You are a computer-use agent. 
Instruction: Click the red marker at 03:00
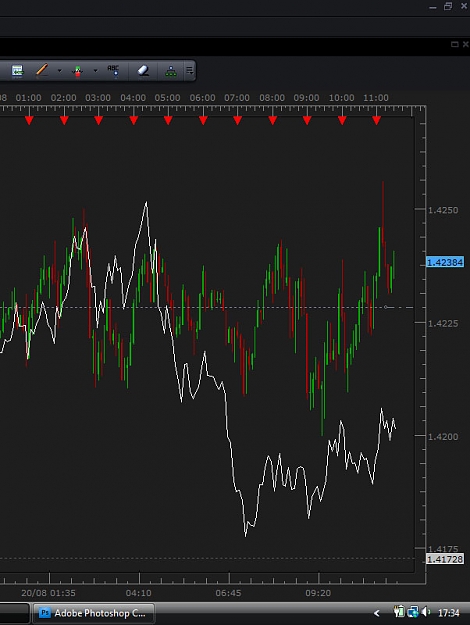pyautogui.click(x=98, y=120)
